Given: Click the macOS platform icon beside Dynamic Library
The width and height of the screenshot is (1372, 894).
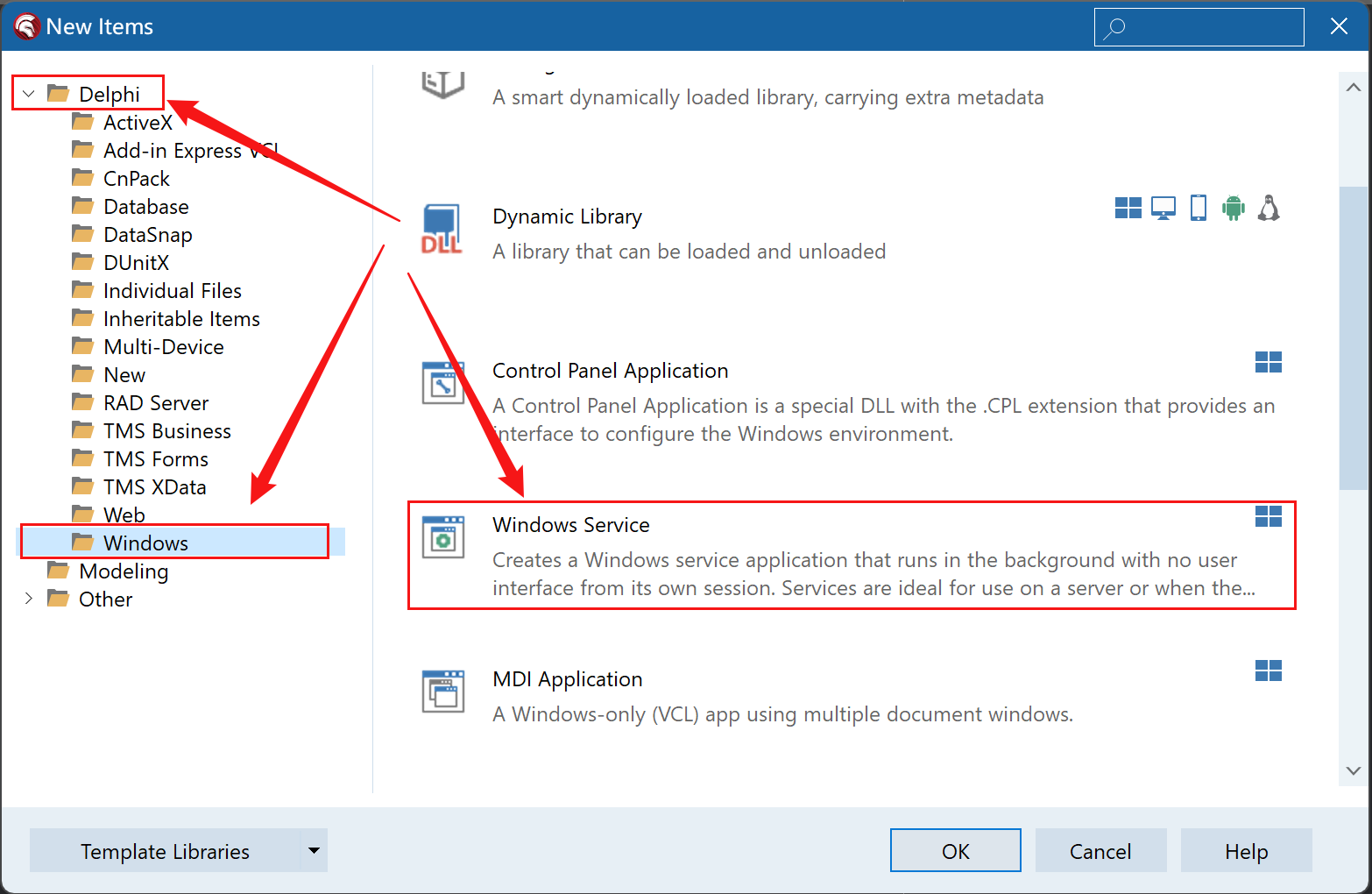Looking at the screenshot, I should pos(1163,208).
